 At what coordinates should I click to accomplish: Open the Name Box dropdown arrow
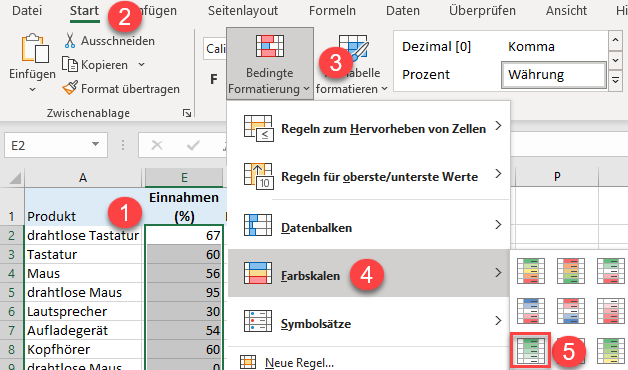click(95, 144)
